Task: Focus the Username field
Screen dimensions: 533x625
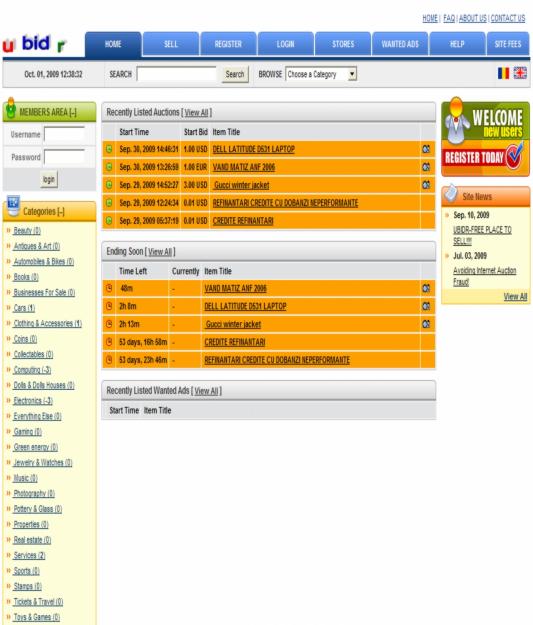Action: 64,134
